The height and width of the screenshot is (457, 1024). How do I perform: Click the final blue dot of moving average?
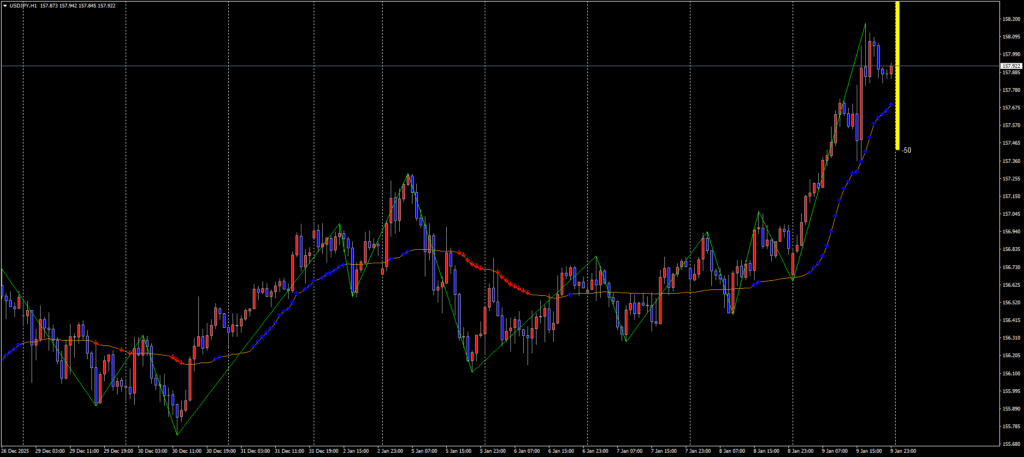(892, 103)
